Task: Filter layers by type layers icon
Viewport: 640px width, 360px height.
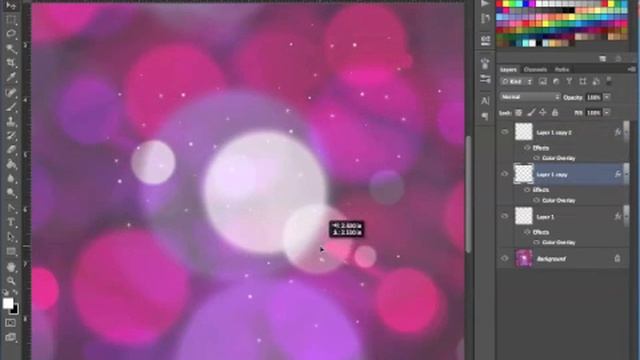Action: pyautogui.click(x=569, y=82)
